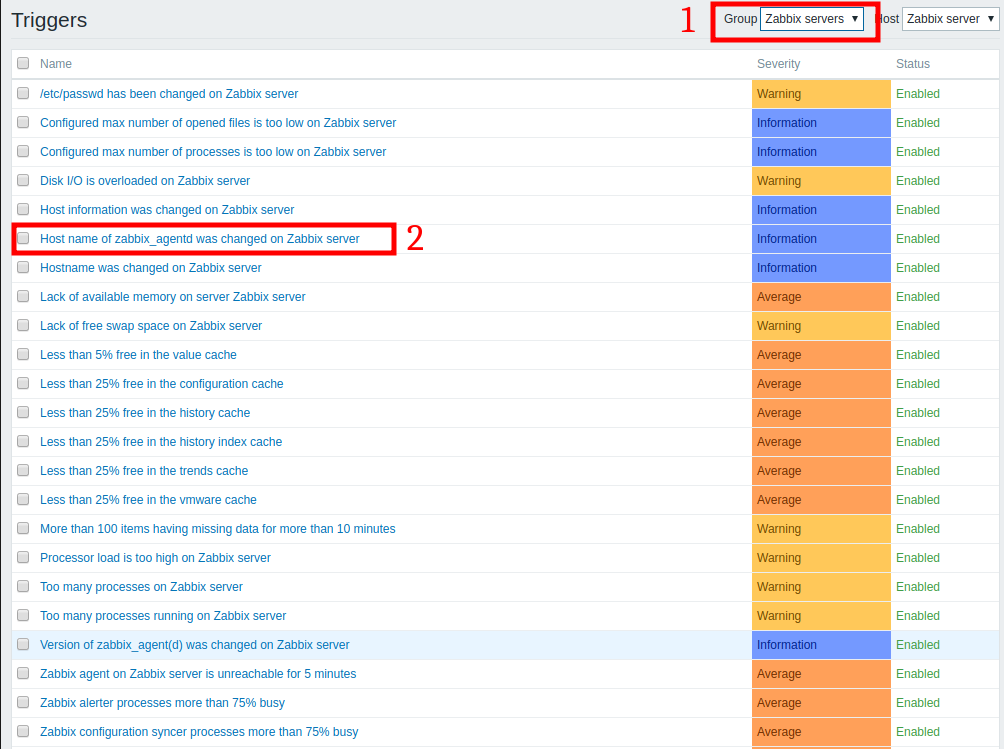Open Zabbix agent unreachable for 5 minutes trigger
This screenshot has height=749, width=1004.
pos(198,673)
